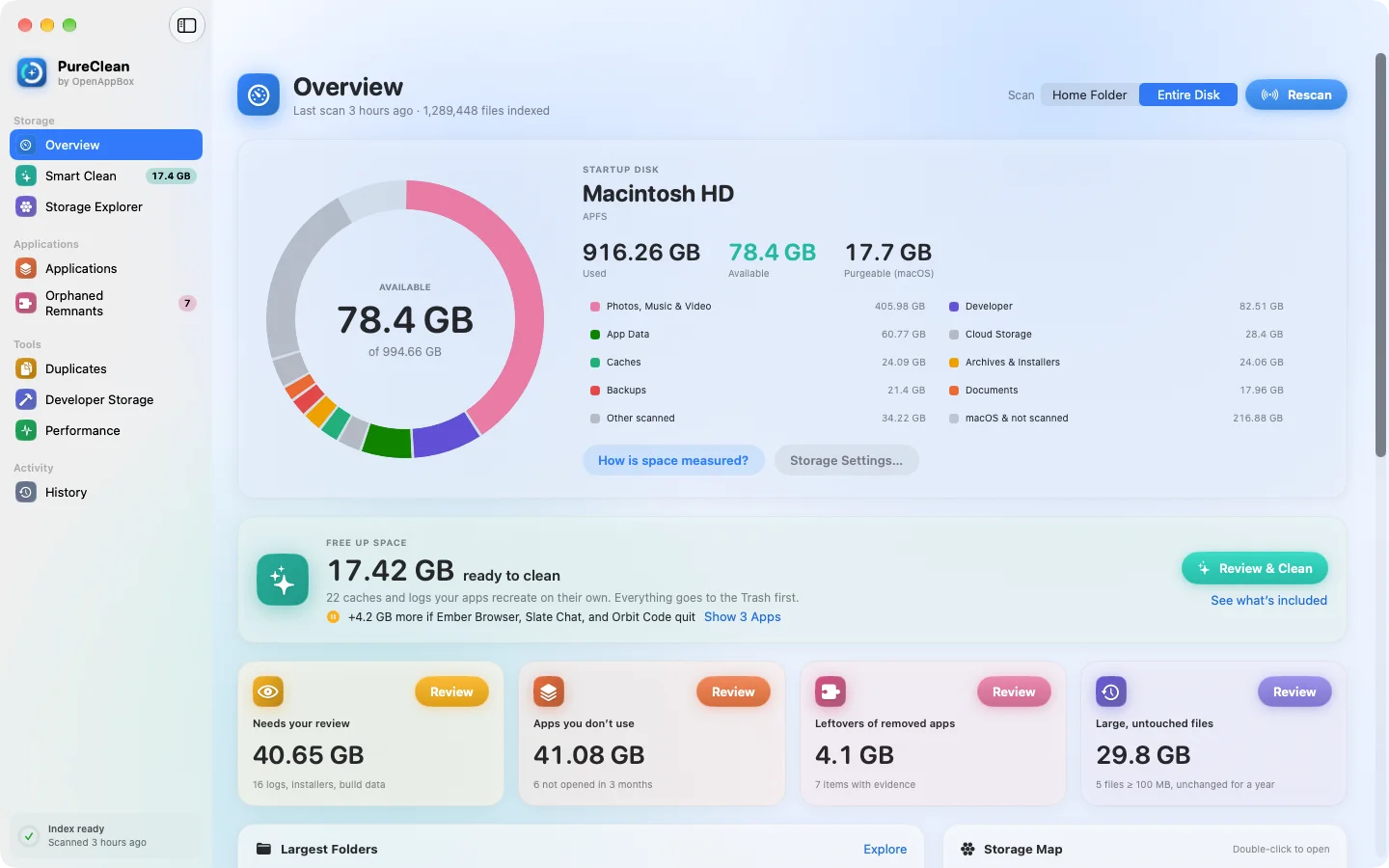Click See what's included link
Viewport: 1389px width, 868px height.
tap(1268, 600)
